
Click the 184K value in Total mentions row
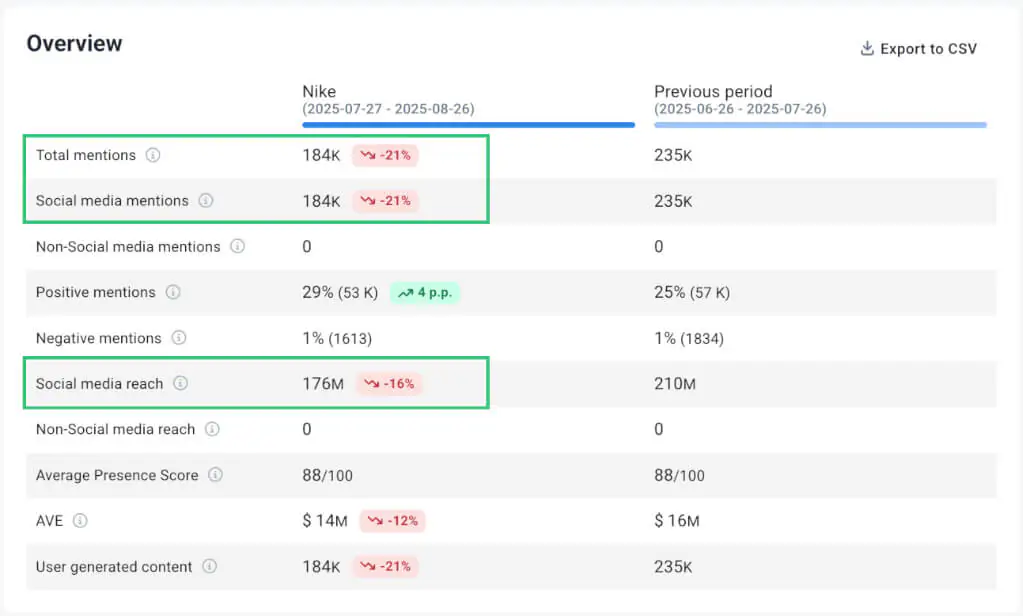pyautogui.click(x=321, y=155)
